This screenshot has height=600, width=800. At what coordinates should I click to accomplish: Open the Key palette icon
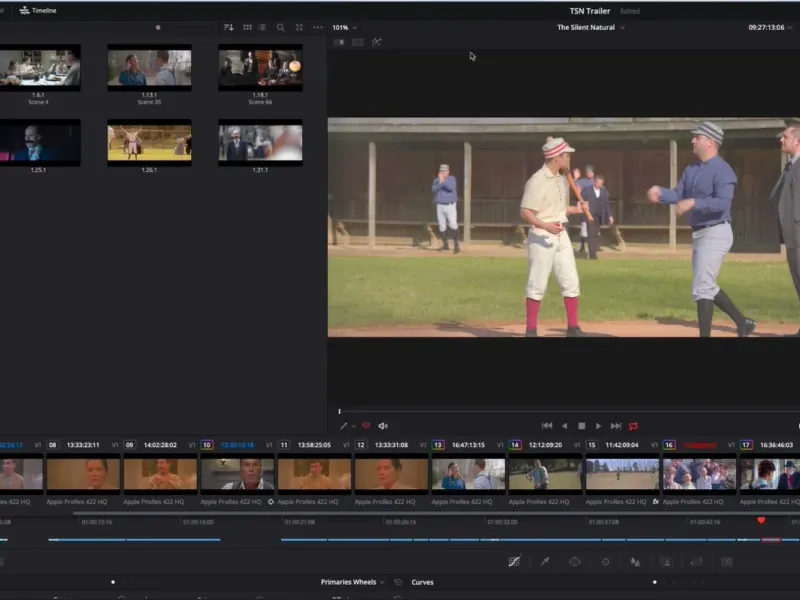click(x=666, y=562)
